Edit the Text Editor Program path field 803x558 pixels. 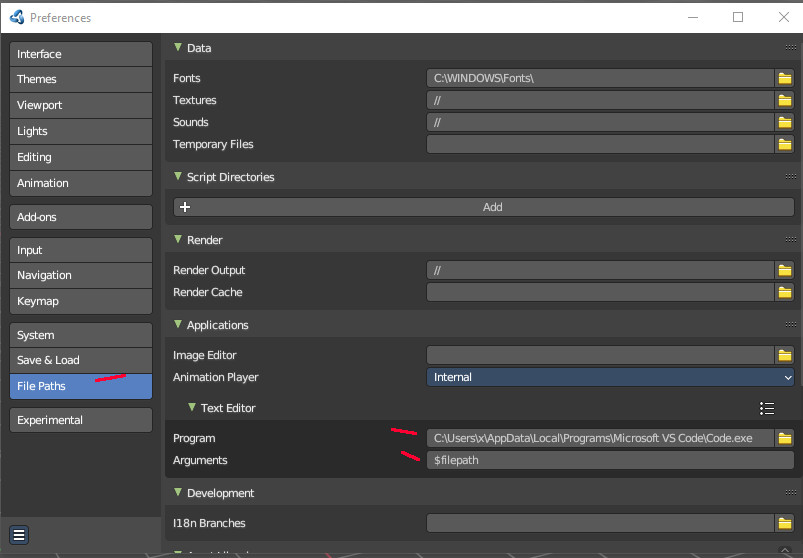[x=600, y=438]
